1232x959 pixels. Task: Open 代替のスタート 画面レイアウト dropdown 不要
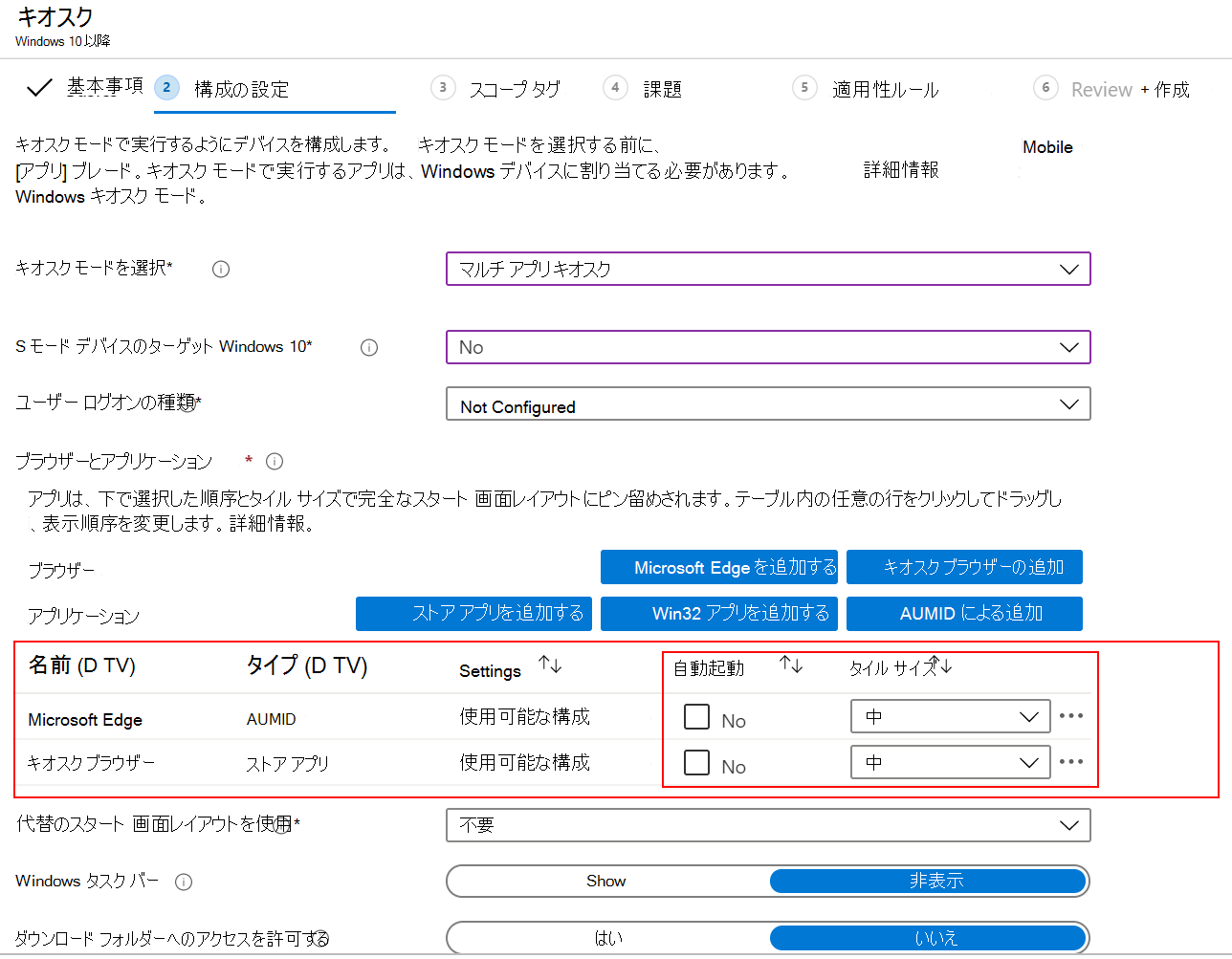point(768,825)
